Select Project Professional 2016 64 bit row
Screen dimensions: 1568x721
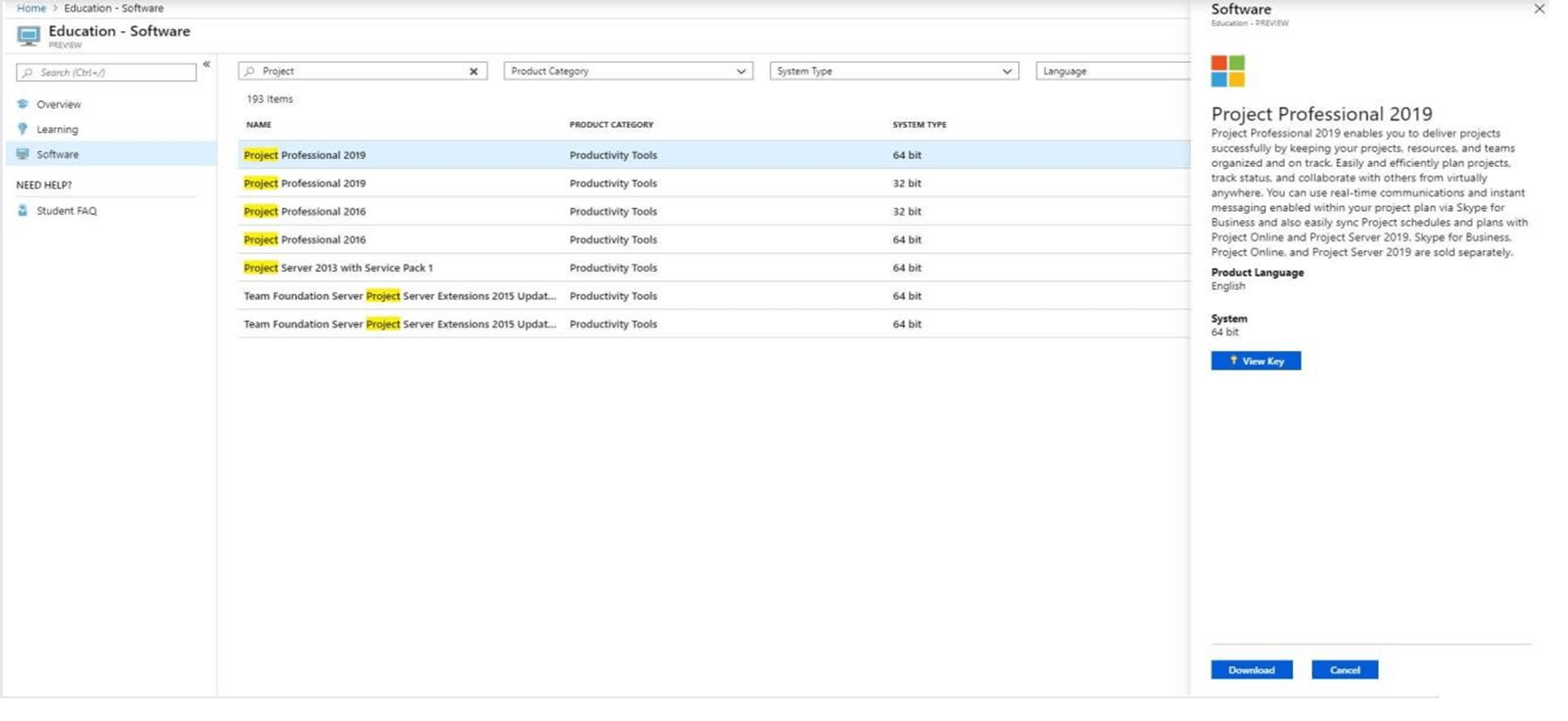coord(714,240)
